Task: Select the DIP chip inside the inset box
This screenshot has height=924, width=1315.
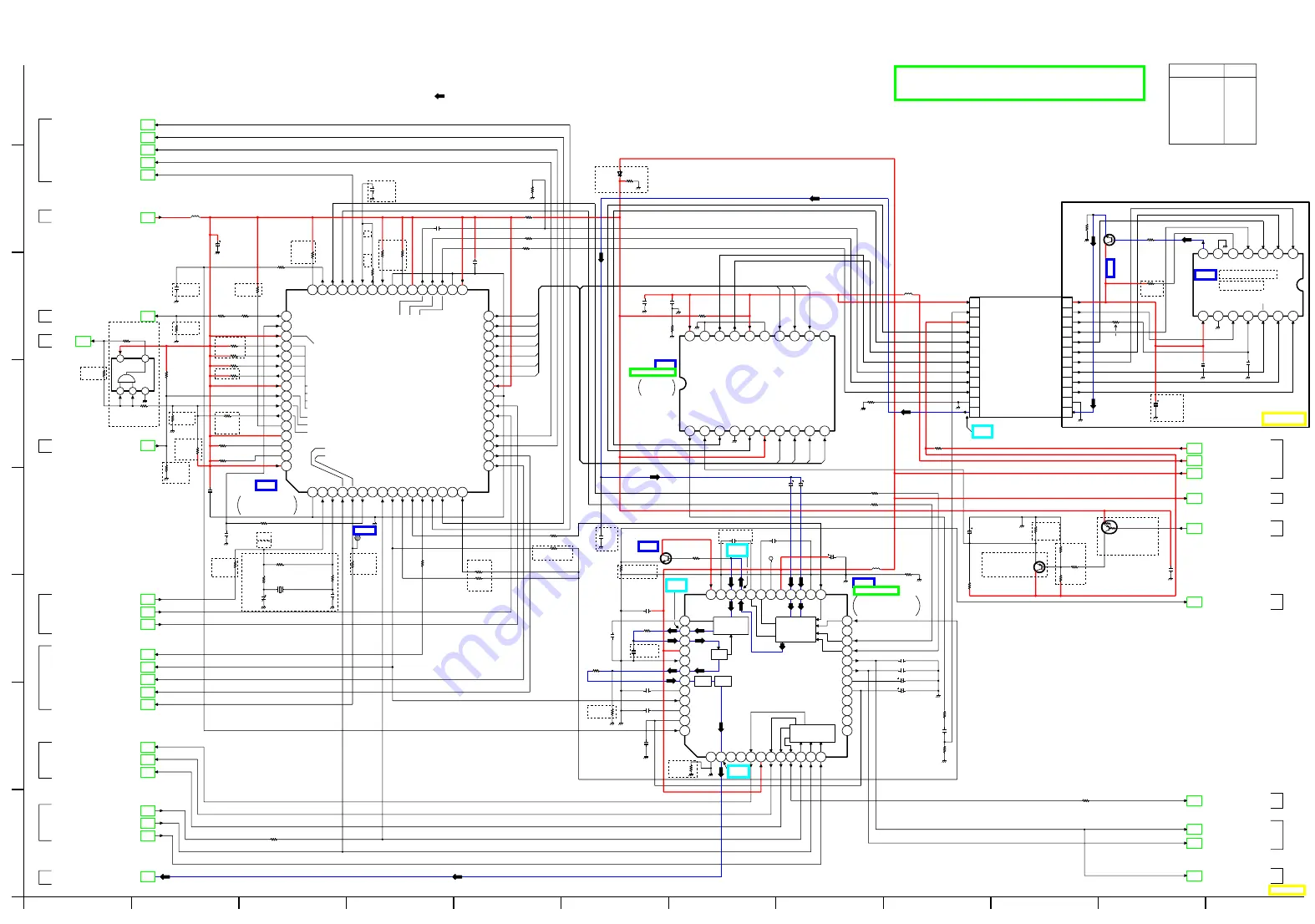Action: 1247,285
